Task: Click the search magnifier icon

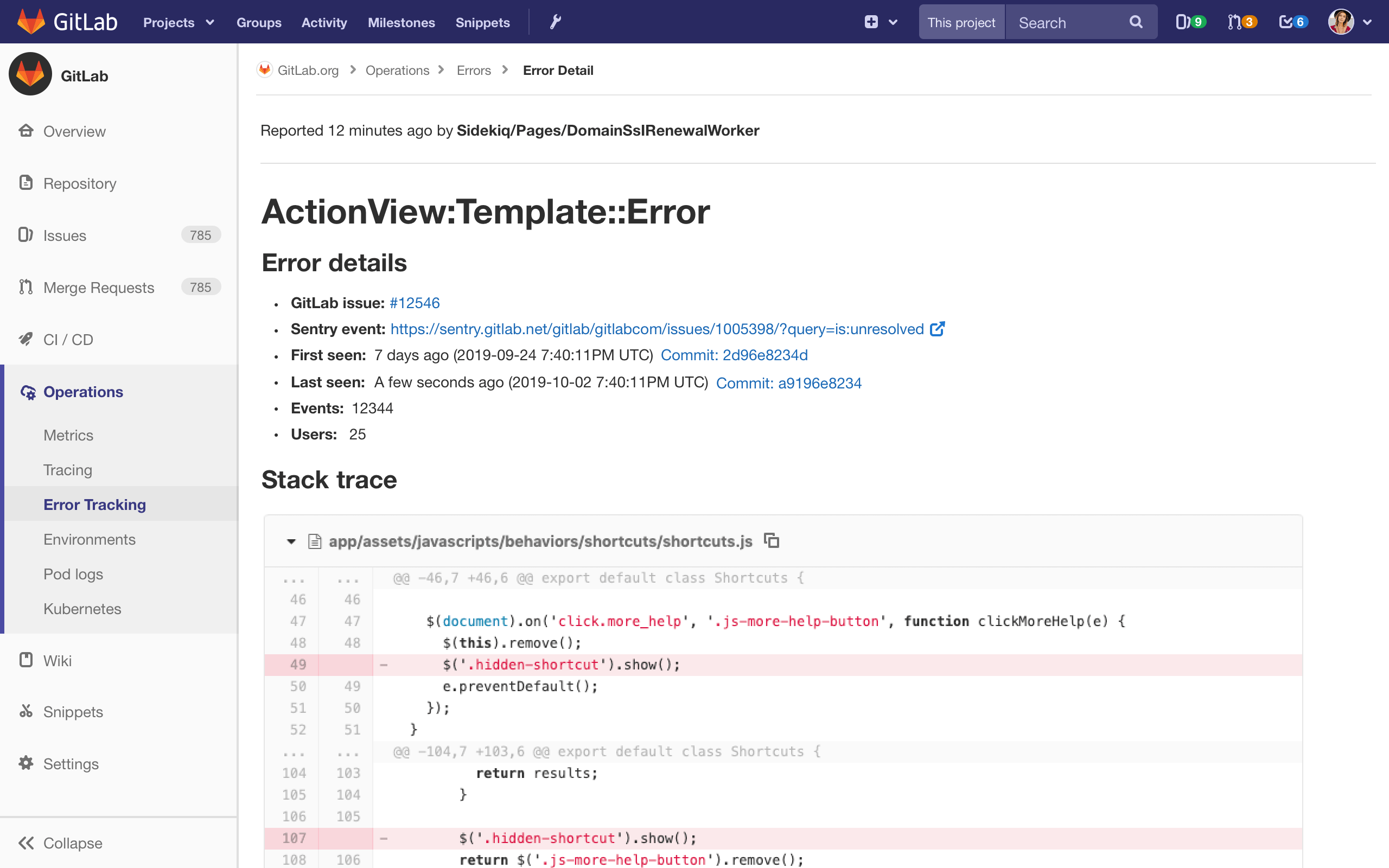Action: click(x=1136, y=22)
